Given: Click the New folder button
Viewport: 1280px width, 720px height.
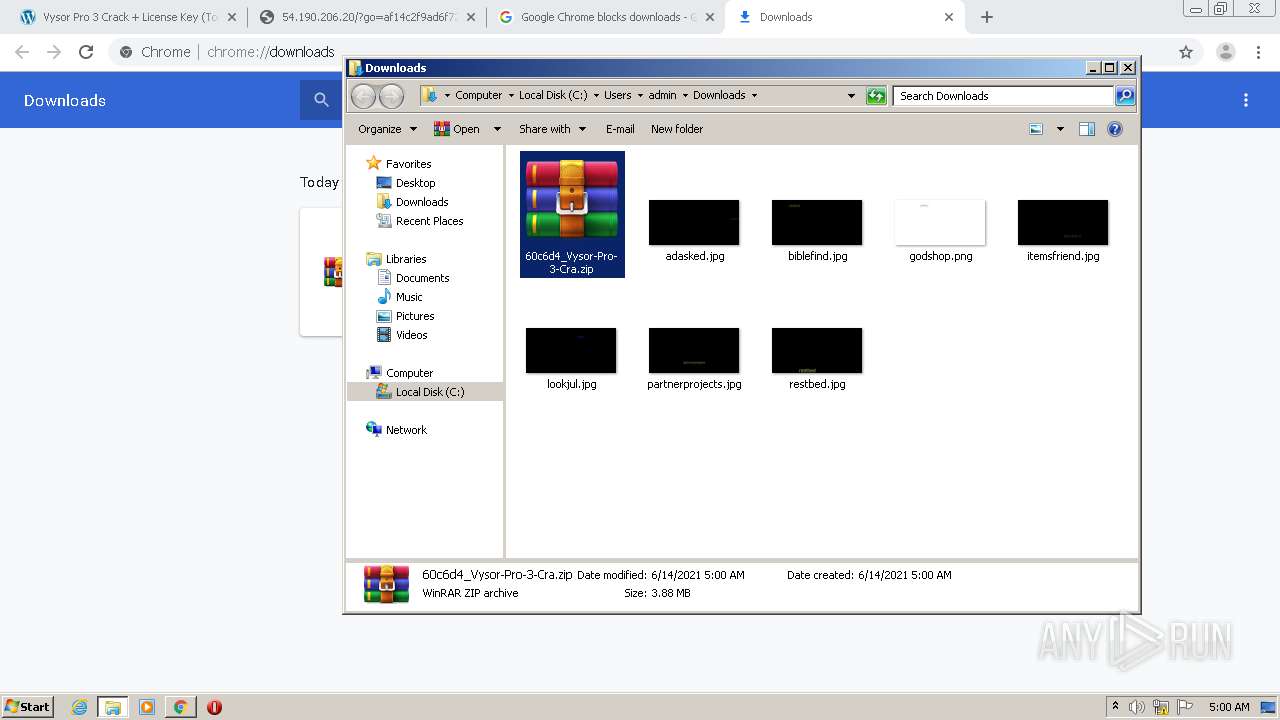Looking at the screenshot, I should click(x=677, y=129).
